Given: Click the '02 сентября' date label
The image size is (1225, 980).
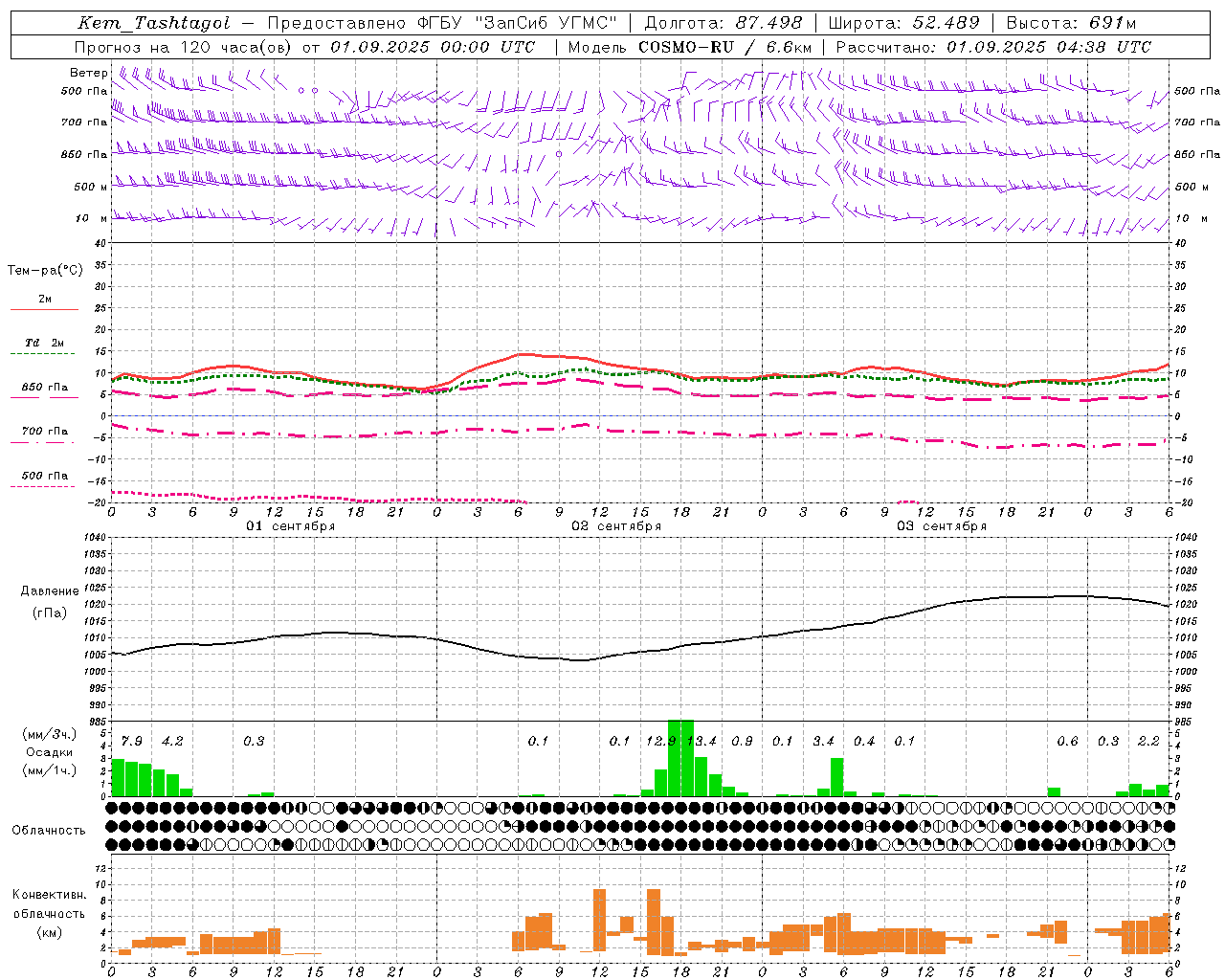Looking at the screenshot, I should [616, 526].
